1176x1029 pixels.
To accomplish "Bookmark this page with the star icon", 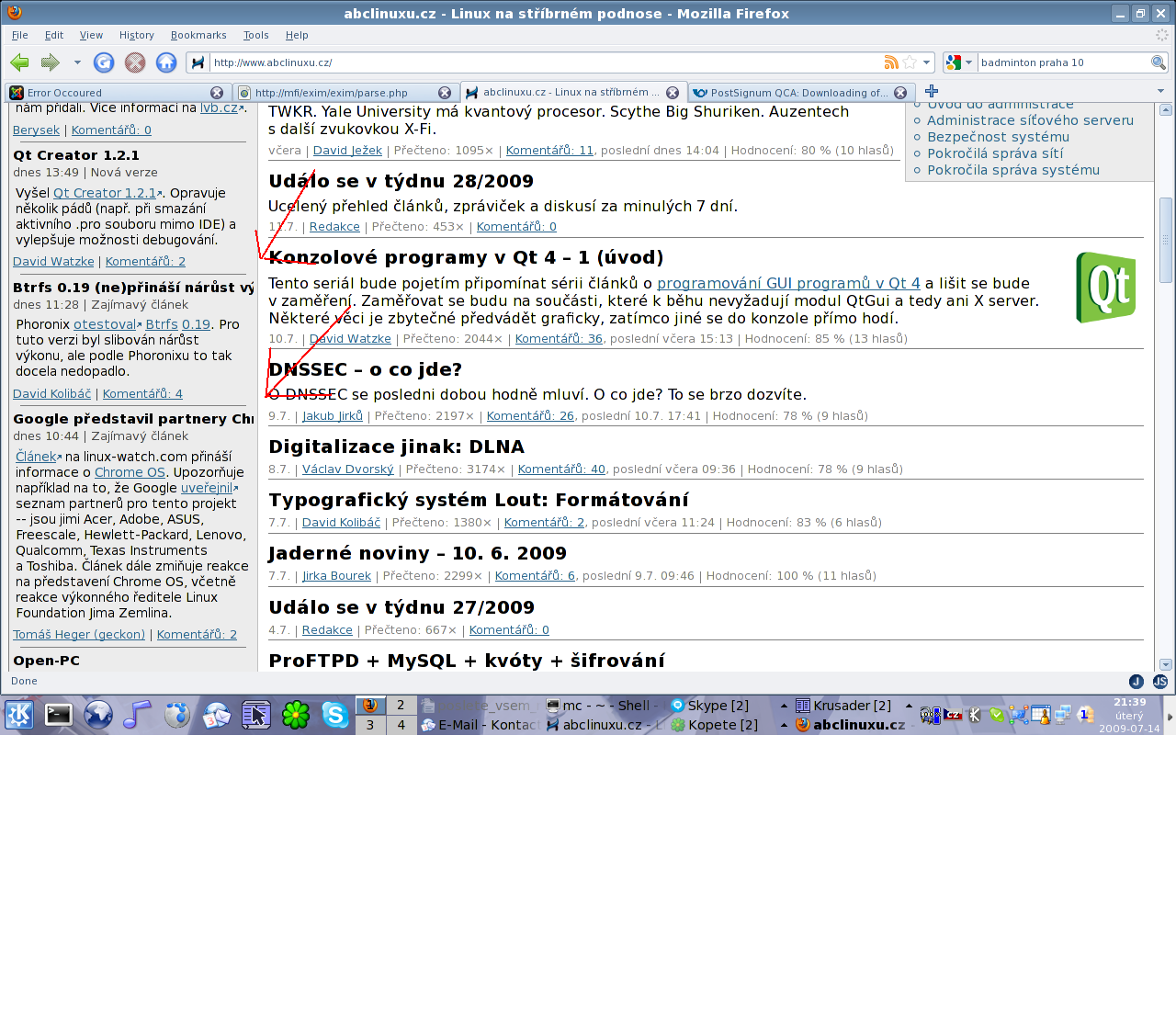I will pyautogui.click(x=910, y=62).
